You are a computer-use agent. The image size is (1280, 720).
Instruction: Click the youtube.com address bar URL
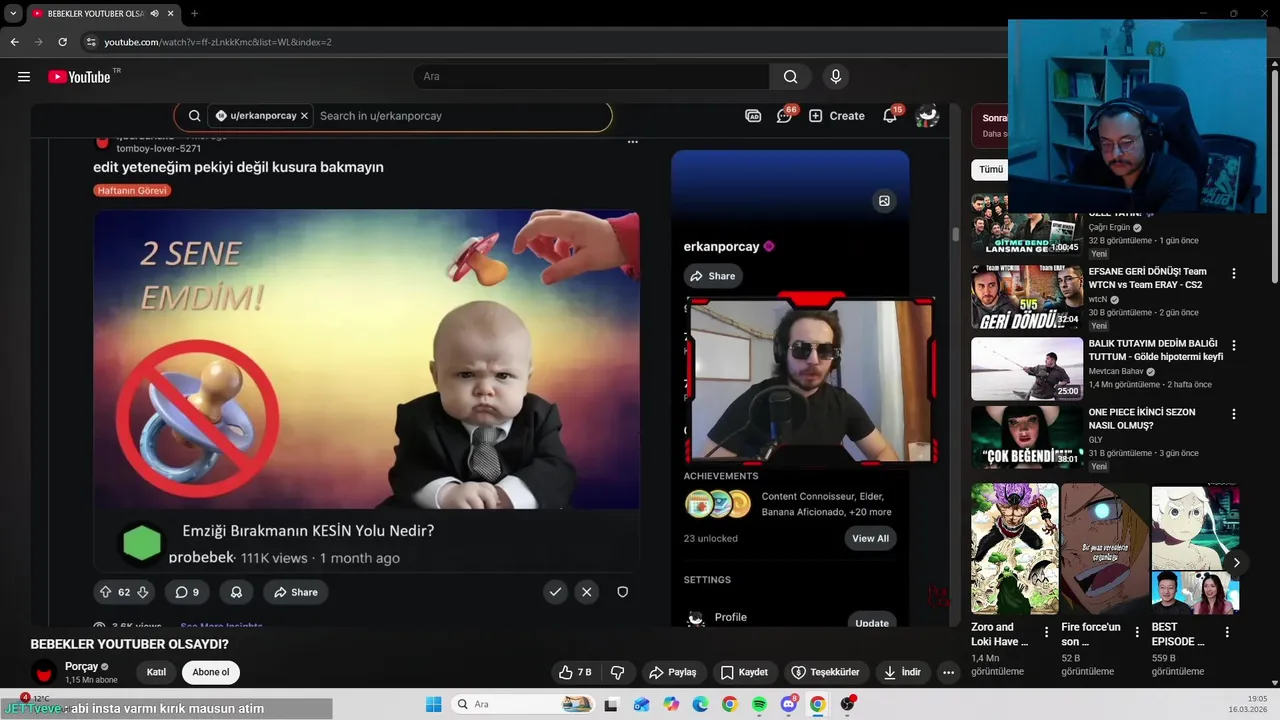coord(218,42)
